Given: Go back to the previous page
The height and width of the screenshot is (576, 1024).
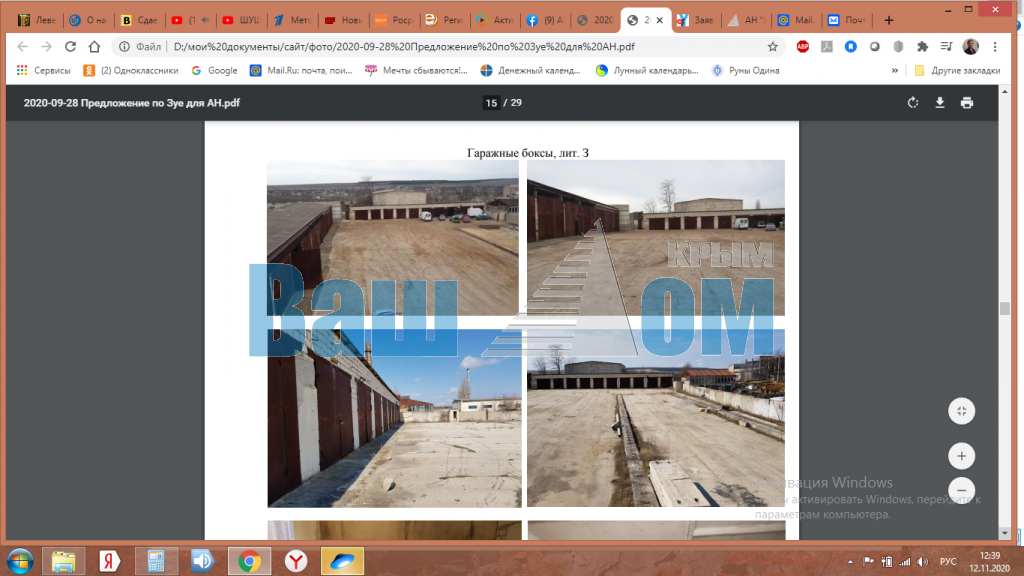Looking at the screenshot, I should tap(22, 46).
